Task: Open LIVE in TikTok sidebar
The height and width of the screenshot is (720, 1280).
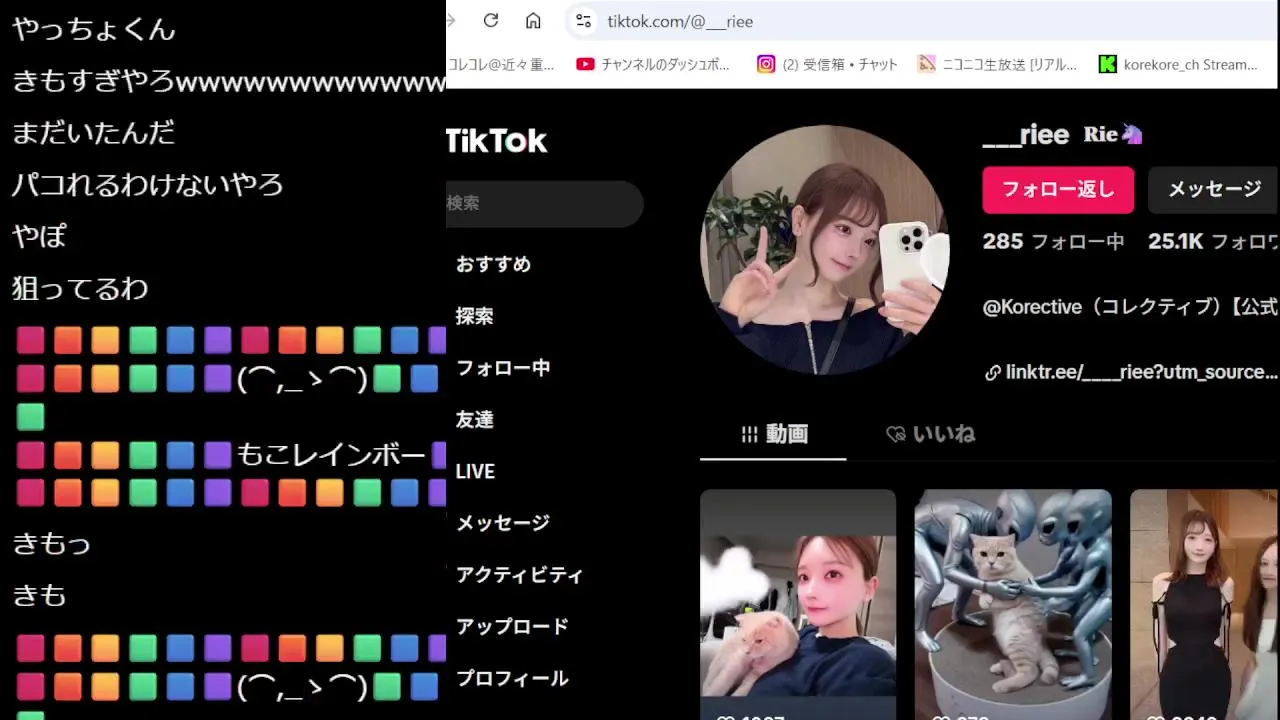Action: point(475,471)
